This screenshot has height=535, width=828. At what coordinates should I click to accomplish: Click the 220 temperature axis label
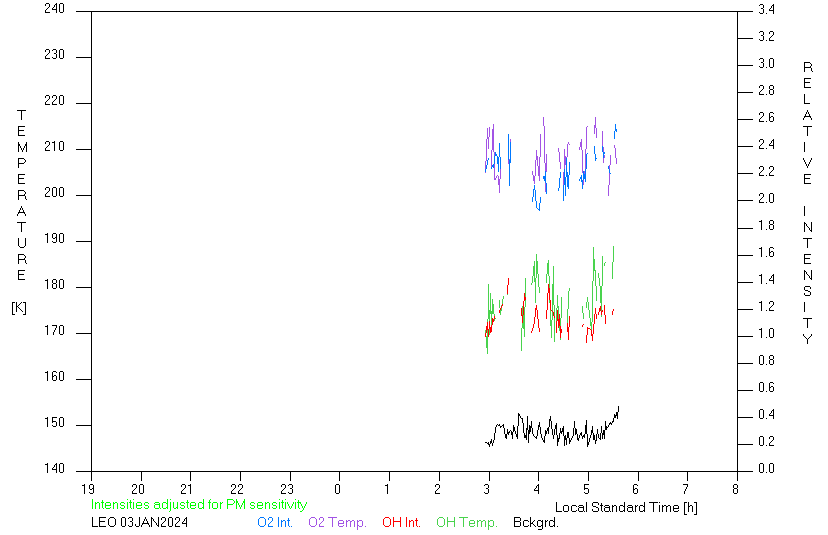coord(54,101)
